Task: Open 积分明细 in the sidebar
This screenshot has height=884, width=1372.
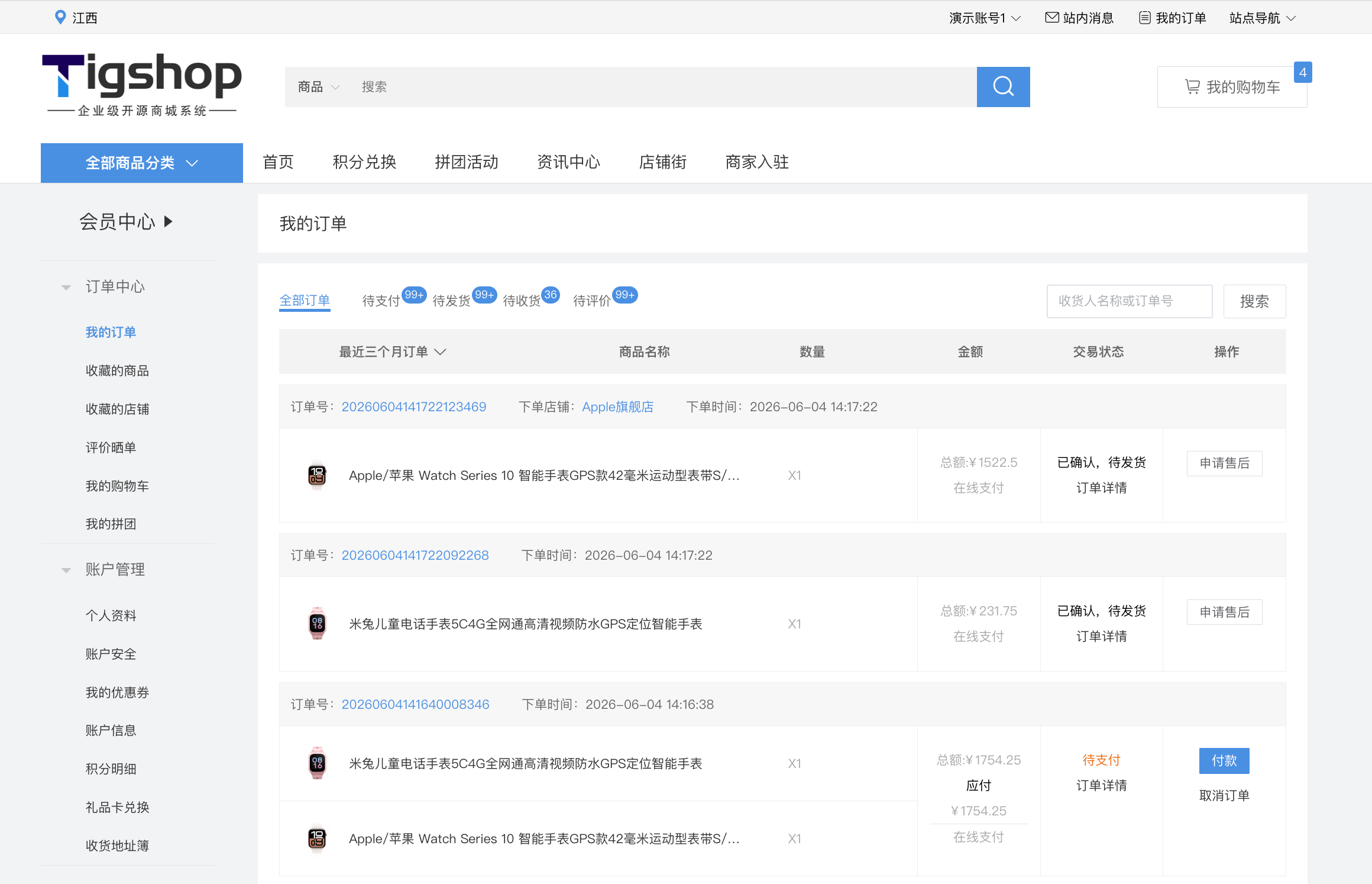Action: click(111, 769)
